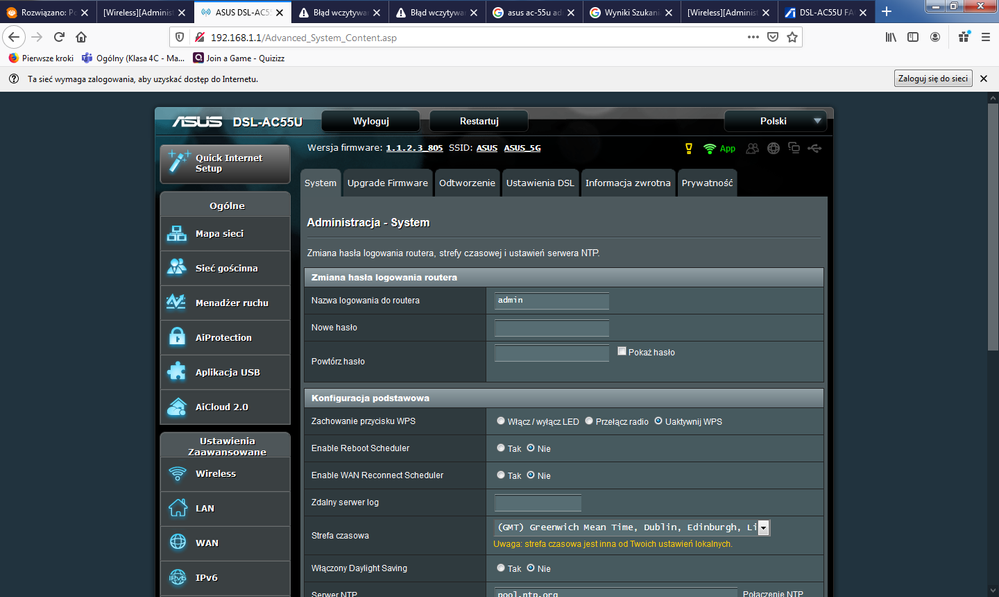Open firmware version 1.1.2.3_805 link
Image resolution: width=999 pixels, height=597 pixels.
tap(414, 148)
